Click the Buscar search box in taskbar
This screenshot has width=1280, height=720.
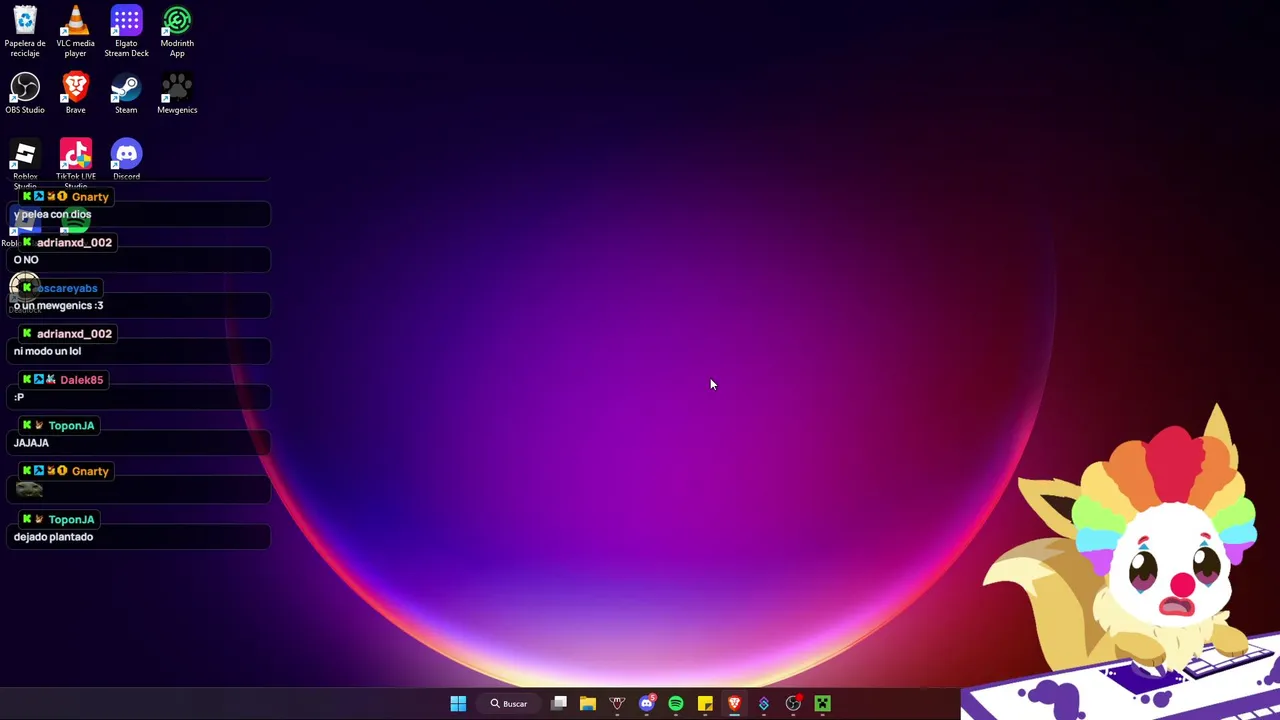pyautogui.click(x=508, y=704)
